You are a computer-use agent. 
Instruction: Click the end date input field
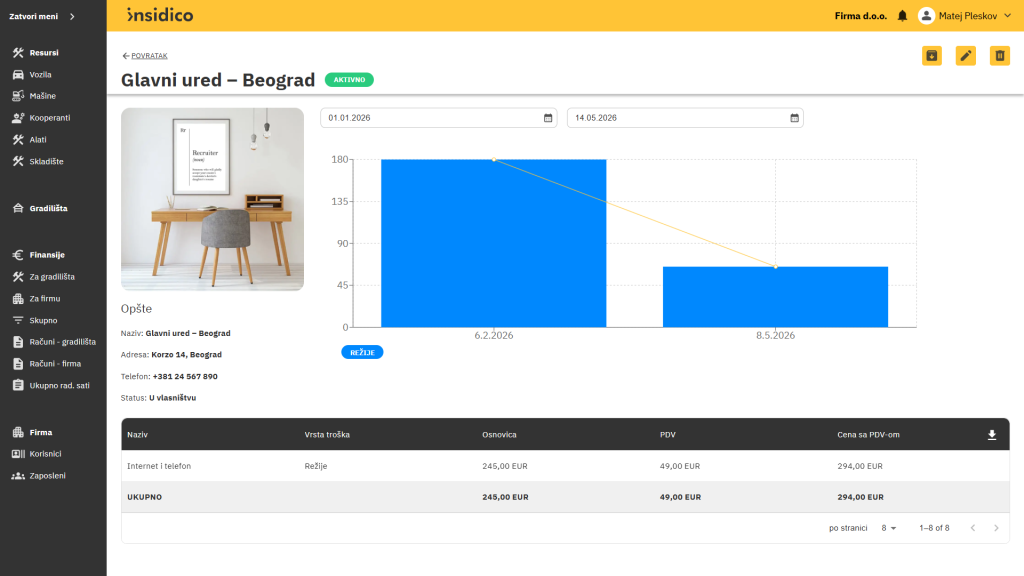pyautogui.click(x=685, y=118)
